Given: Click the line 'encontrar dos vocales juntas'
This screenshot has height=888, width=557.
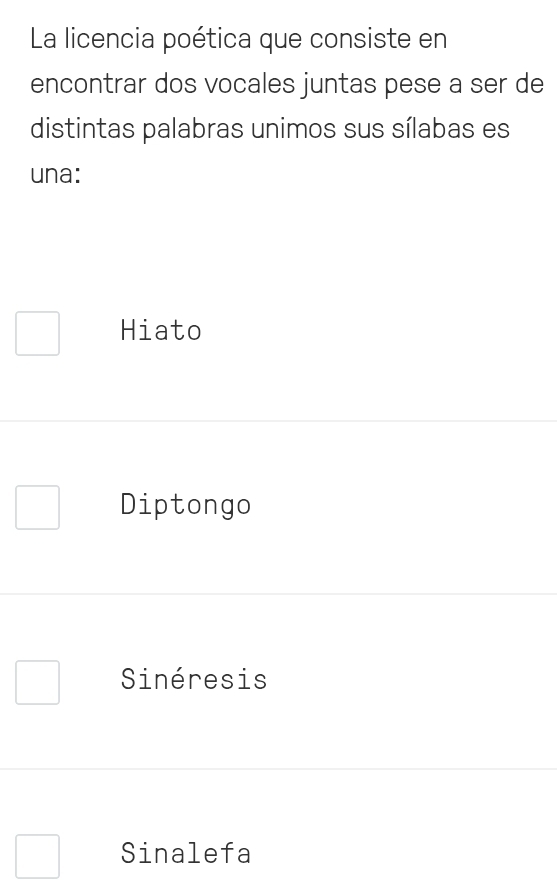Looking at the screenshot, I should [287, 84].
